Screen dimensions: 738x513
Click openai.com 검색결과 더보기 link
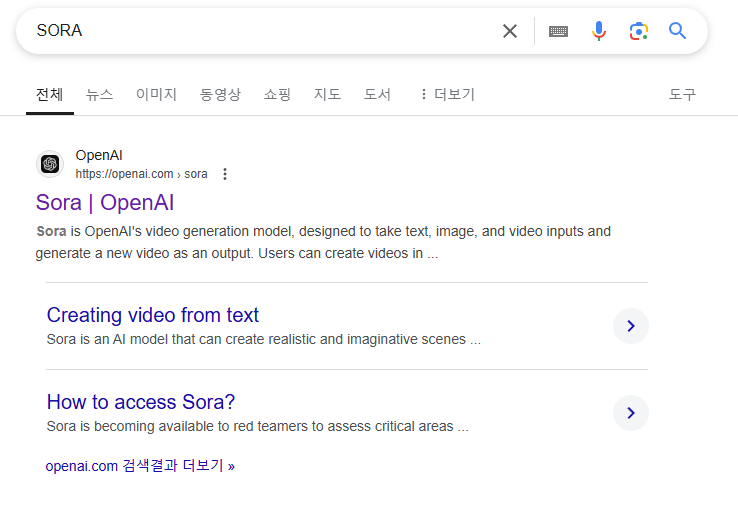140,466
